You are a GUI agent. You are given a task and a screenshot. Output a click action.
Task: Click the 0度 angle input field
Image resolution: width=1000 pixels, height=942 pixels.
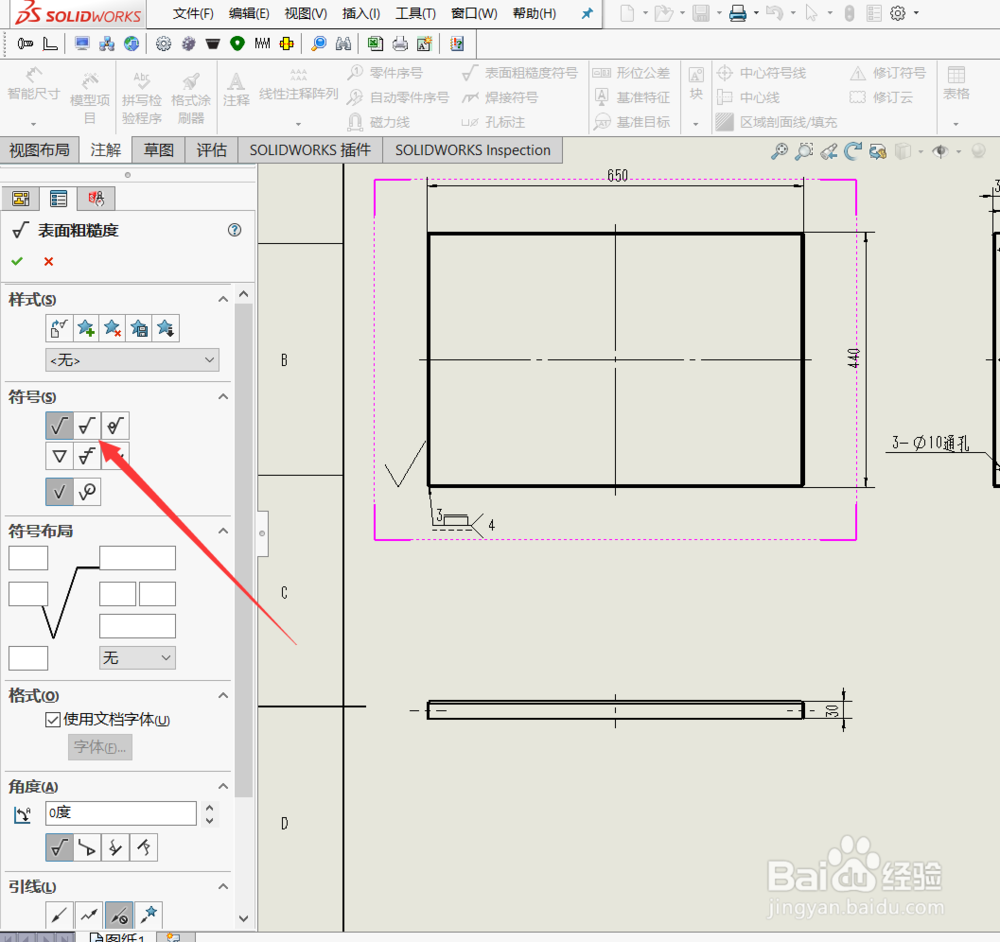(x=121, y=813)
